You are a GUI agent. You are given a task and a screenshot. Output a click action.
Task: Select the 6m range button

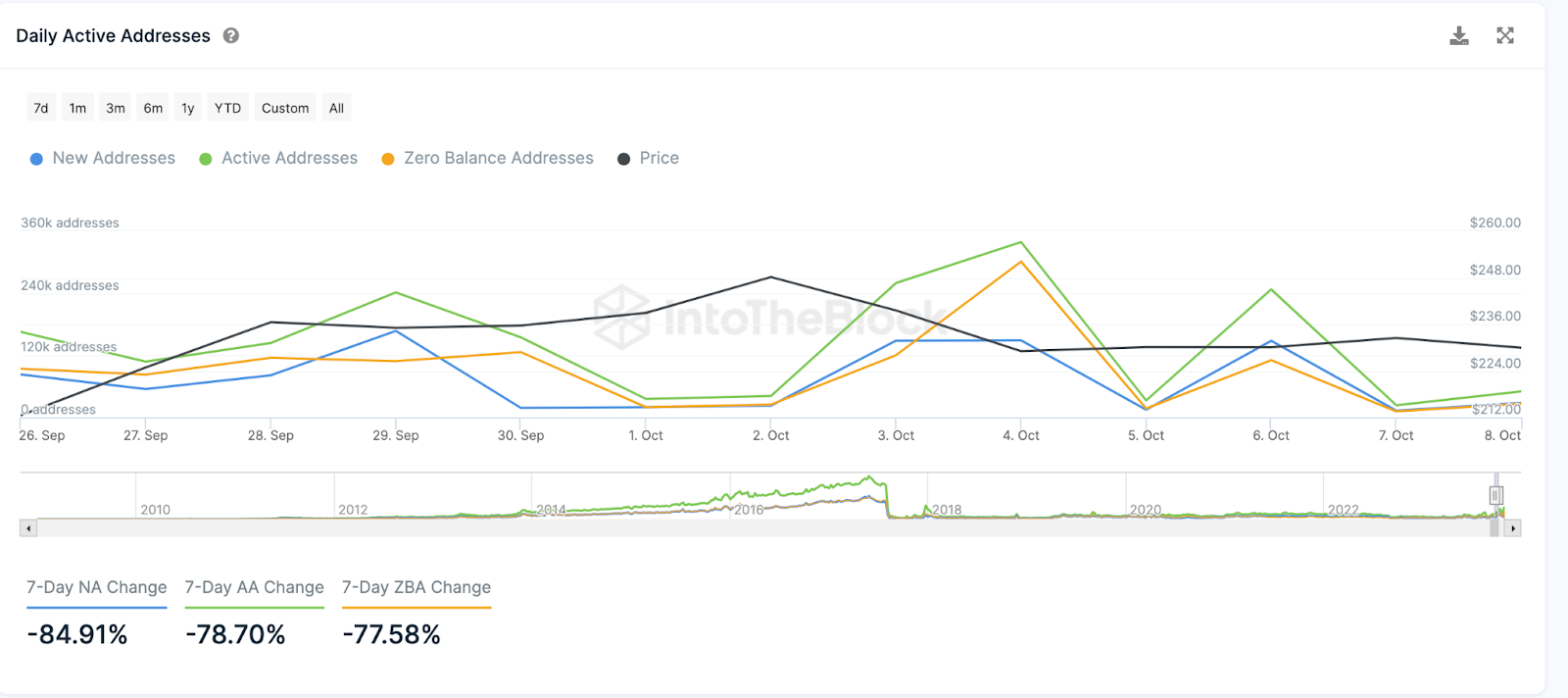(153, 108)
